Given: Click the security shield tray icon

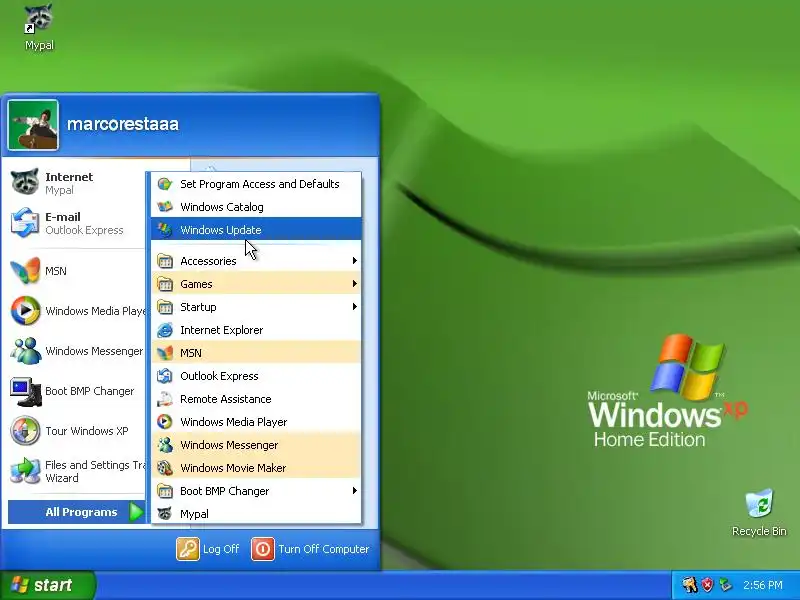Looking at the screenshot, I should point(707,585).
